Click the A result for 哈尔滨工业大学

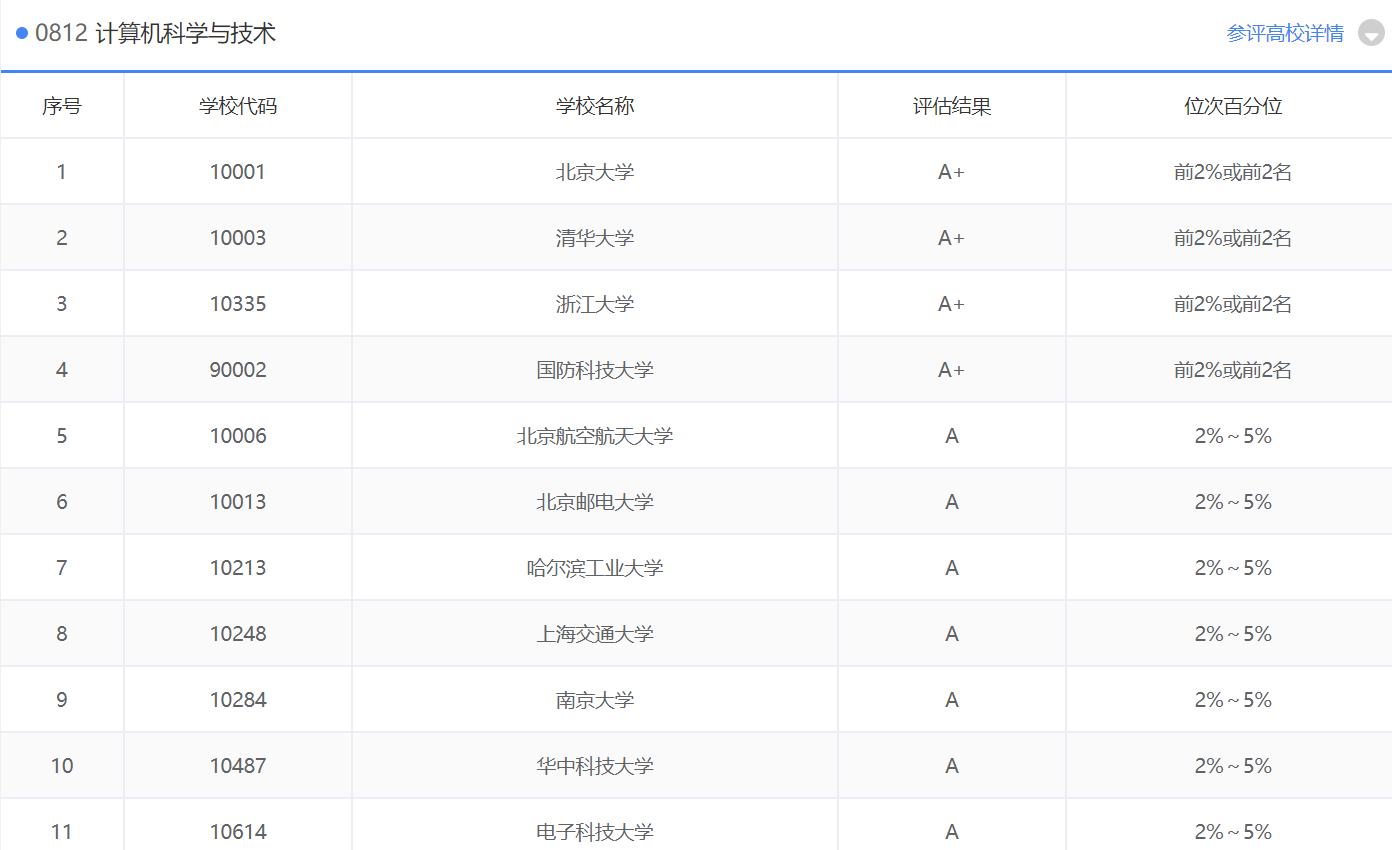pyautogui.click(x=952, y=568)
